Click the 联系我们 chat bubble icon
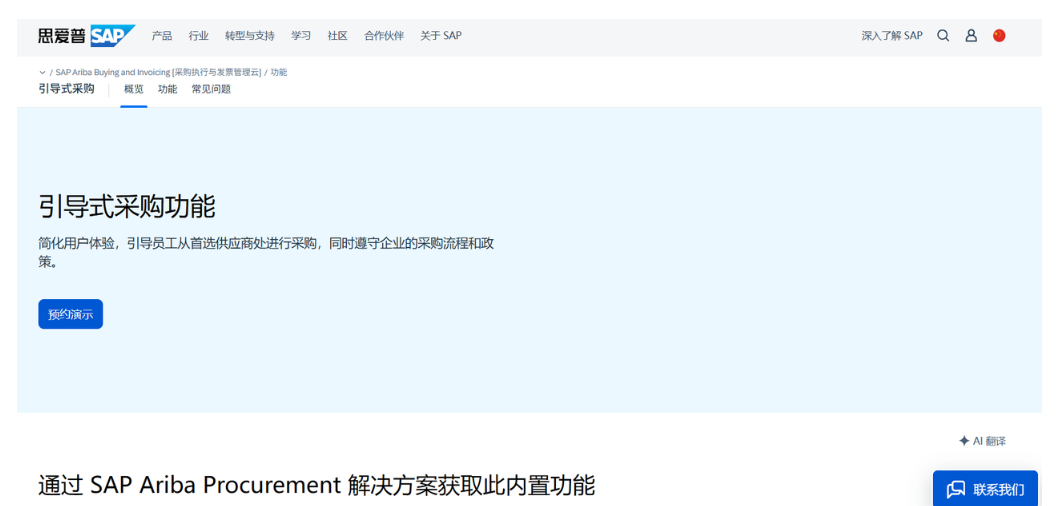The width and height of the screenshot is (1056, 506). click(956, 489)
